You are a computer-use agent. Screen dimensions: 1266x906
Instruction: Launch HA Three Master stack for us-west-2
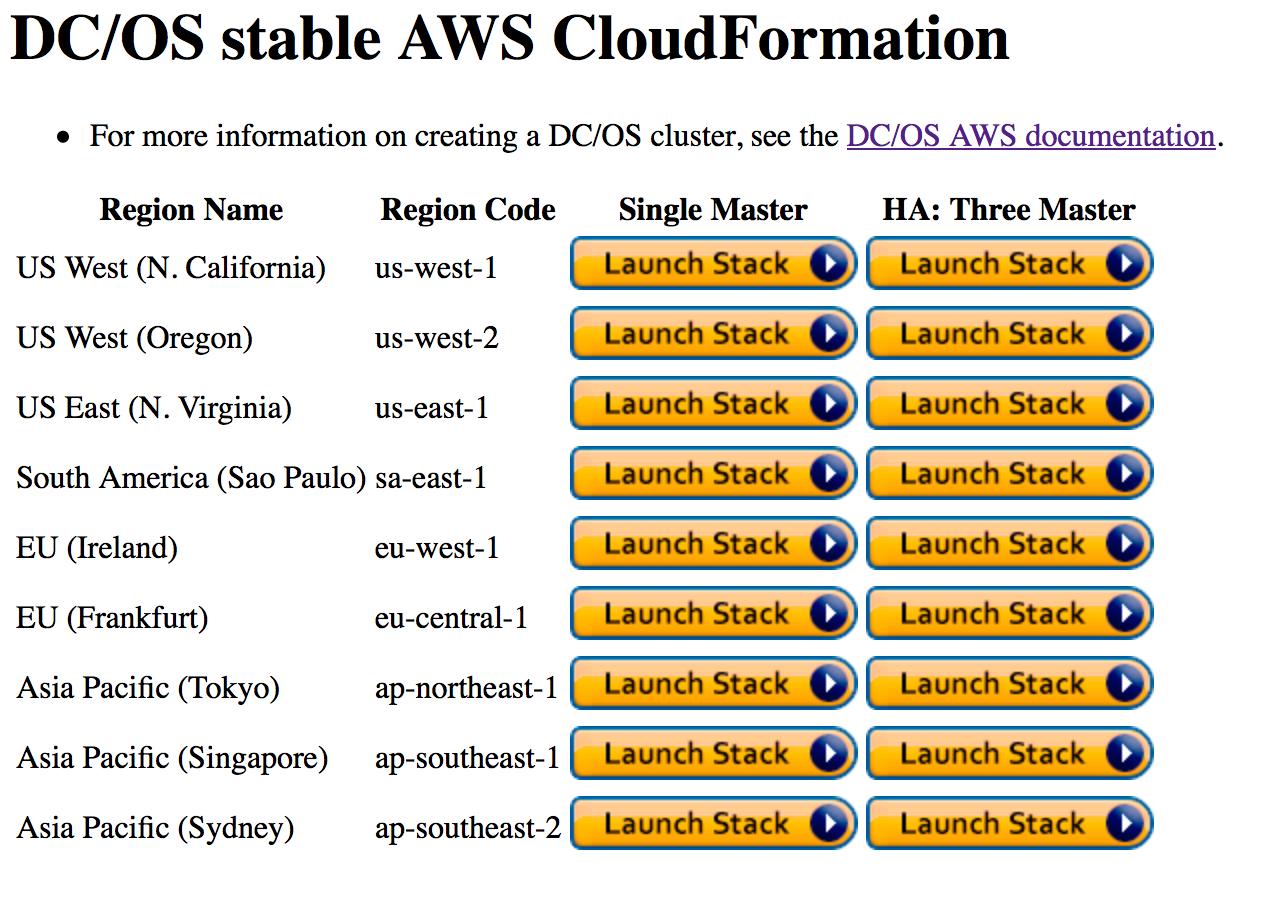pyautogui.click(x=1010, y=334)
